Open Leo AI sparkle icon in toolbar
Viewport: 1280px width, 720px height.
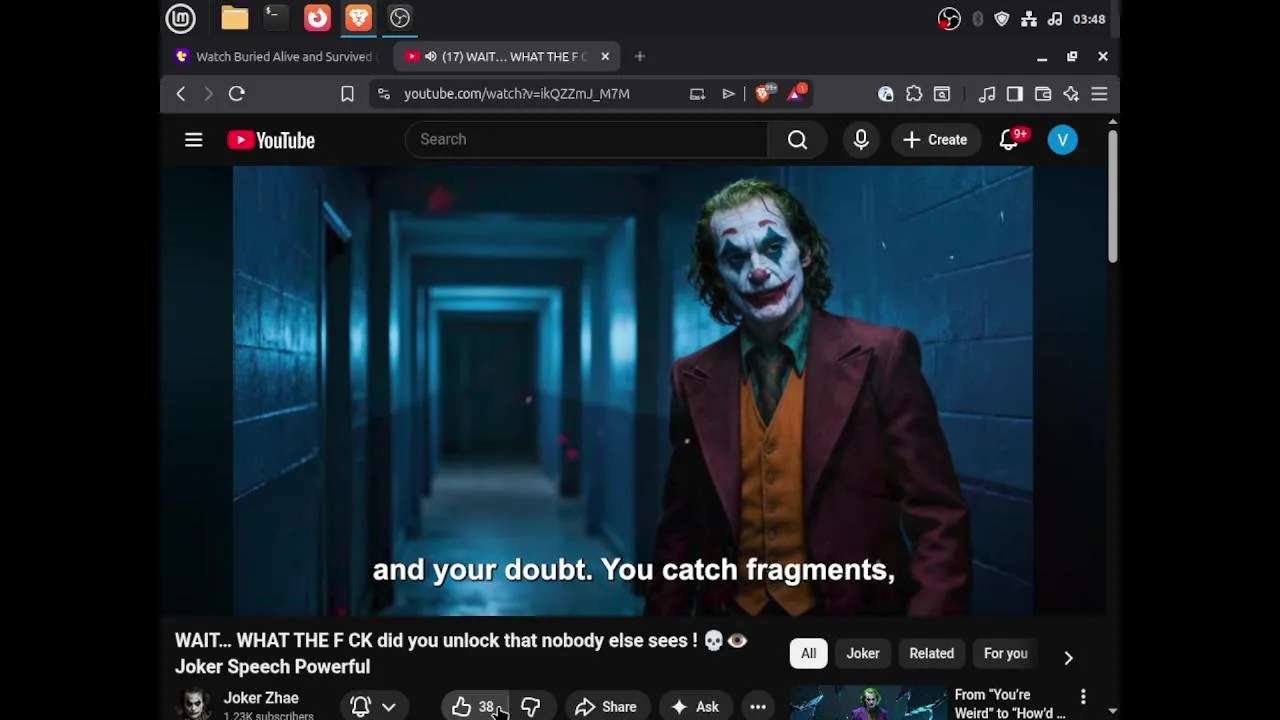[x=1071, y=94]
